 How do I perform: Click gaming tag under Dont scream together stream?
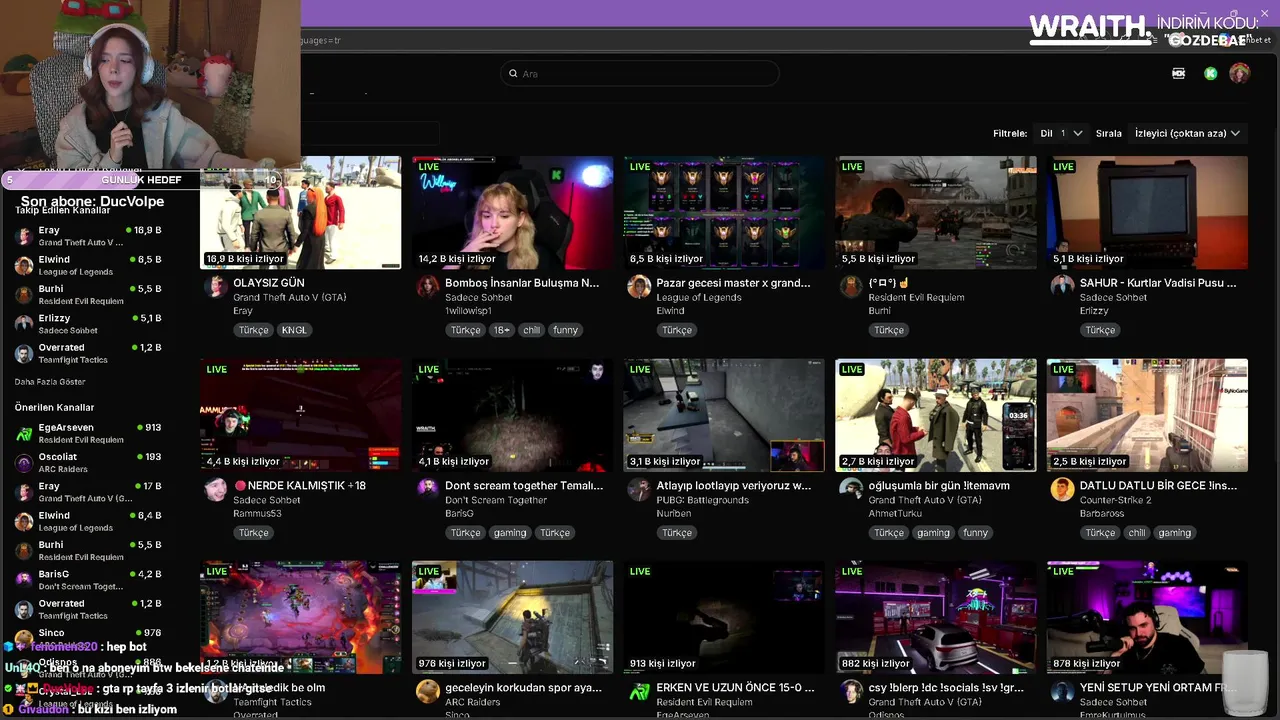click(510, 533)
